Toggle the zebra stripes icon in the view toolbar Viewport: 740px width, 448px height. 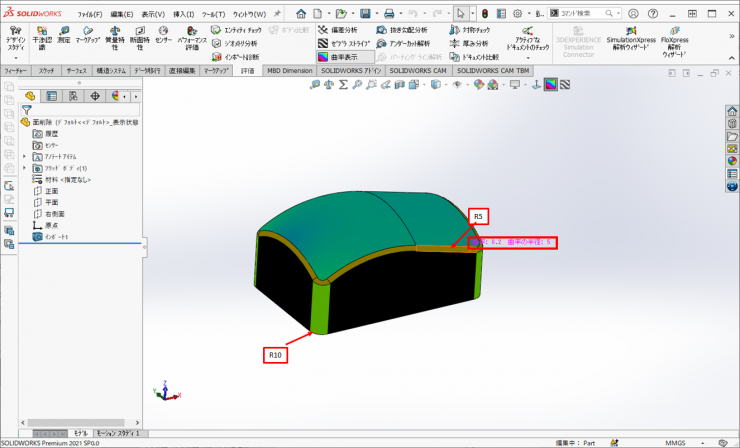point(564,85)
